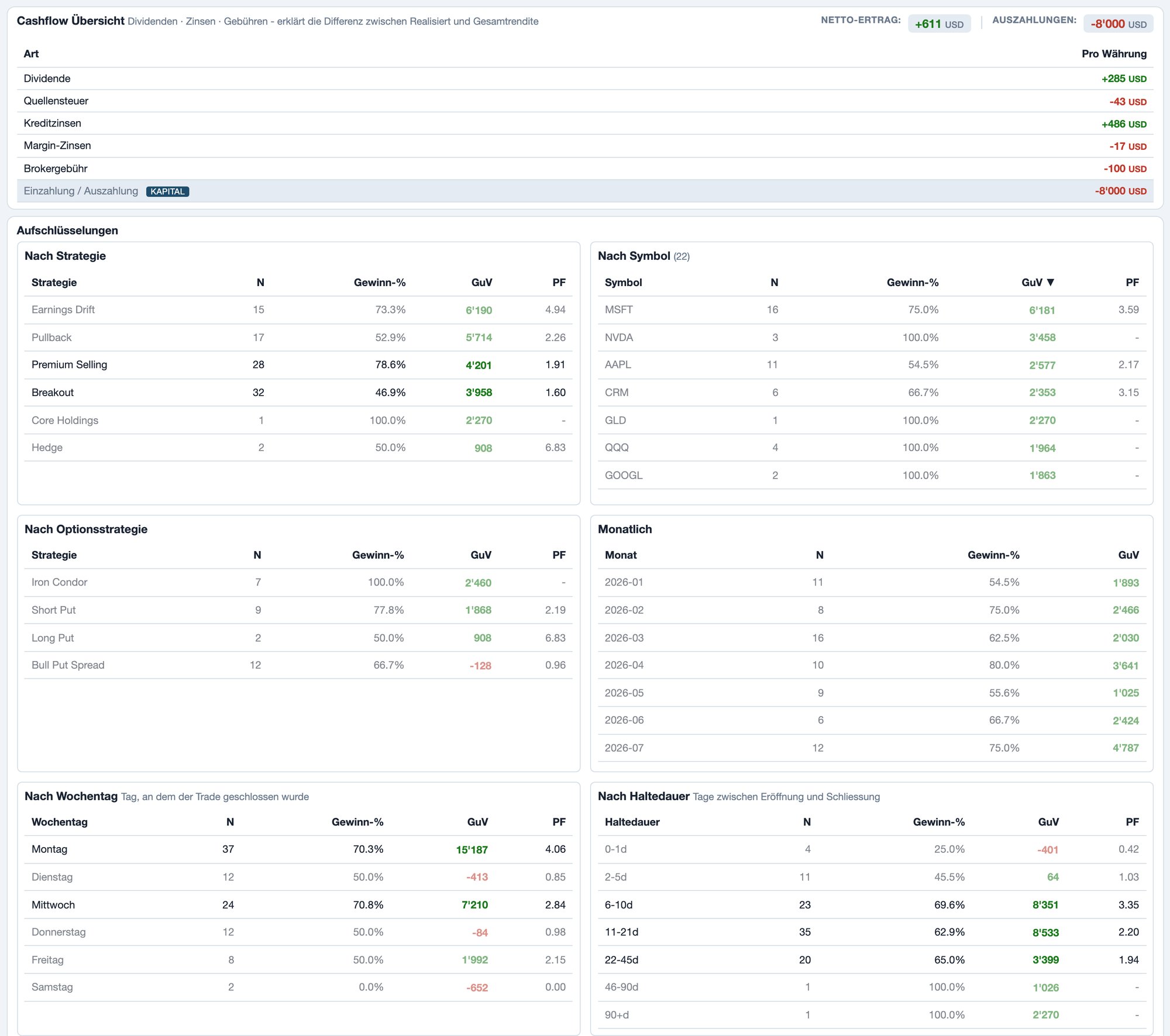This screenshot has width=1170, height=1036.
Task: Select the 90+d holding period row
Action: pos(872,1015)
